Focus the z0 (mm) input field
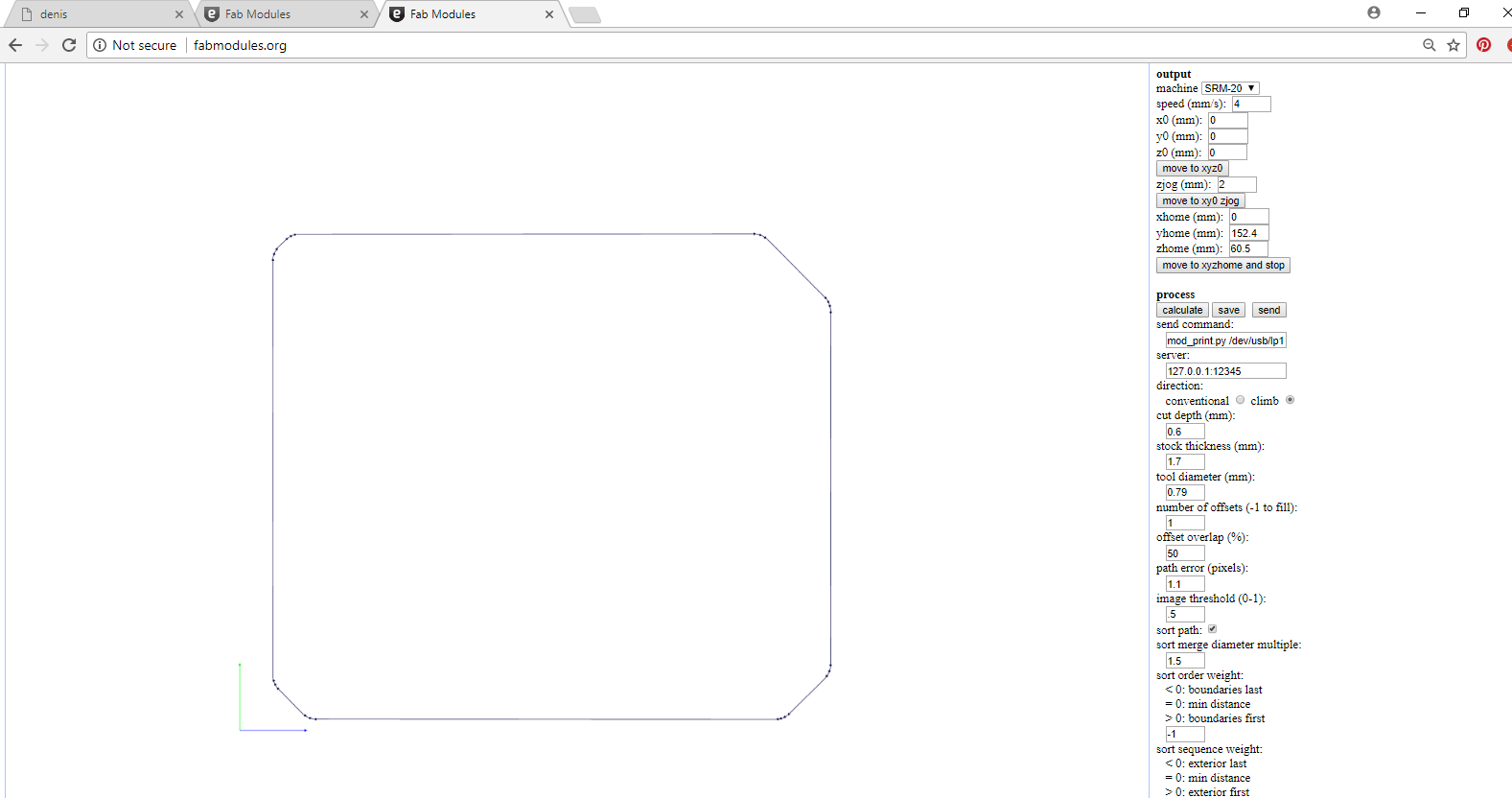 1227,153
